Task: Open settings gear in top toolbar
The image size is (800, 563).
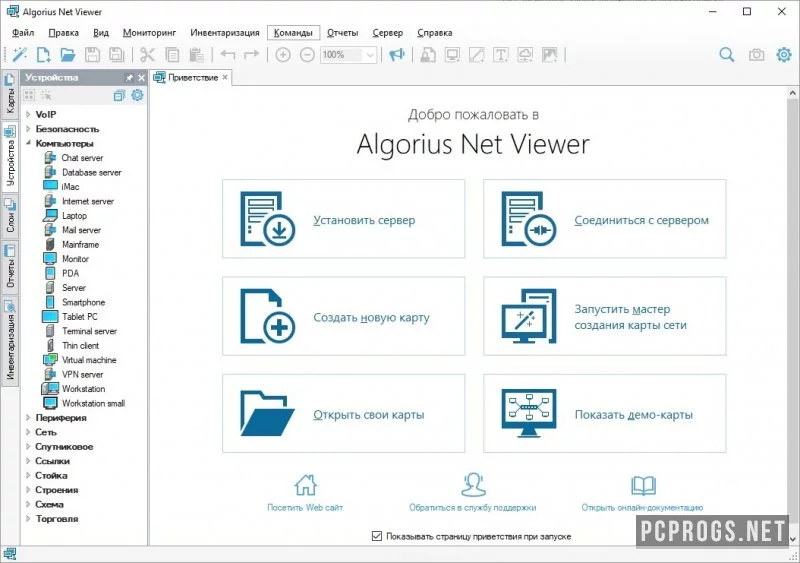Action: [x=784, y=55]
